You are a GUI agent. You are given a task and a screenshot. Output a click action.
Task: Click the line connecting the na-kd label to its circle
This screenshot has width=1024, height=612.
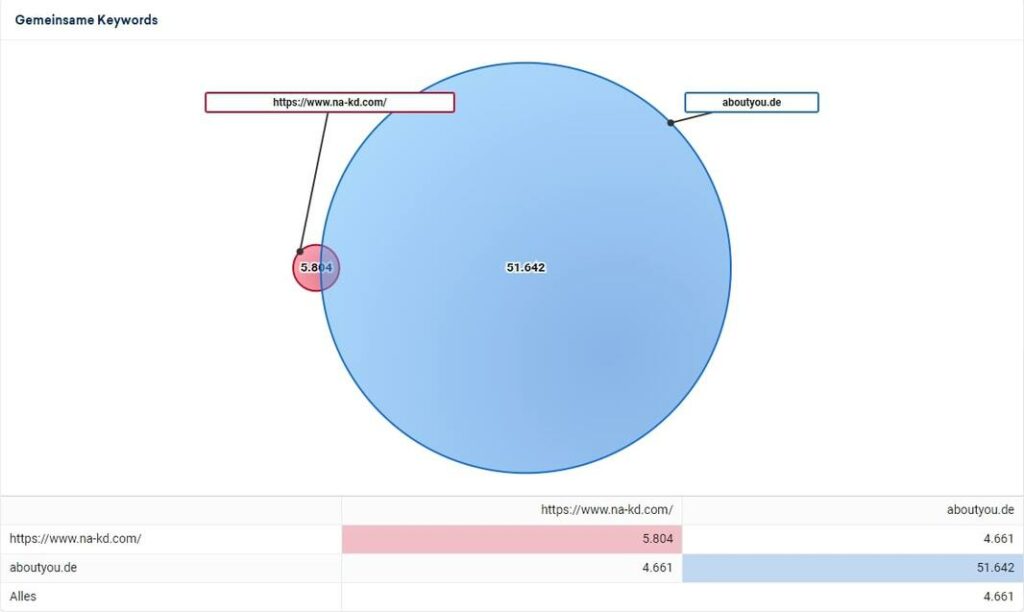pyautogui.click(x=314, y=180)
